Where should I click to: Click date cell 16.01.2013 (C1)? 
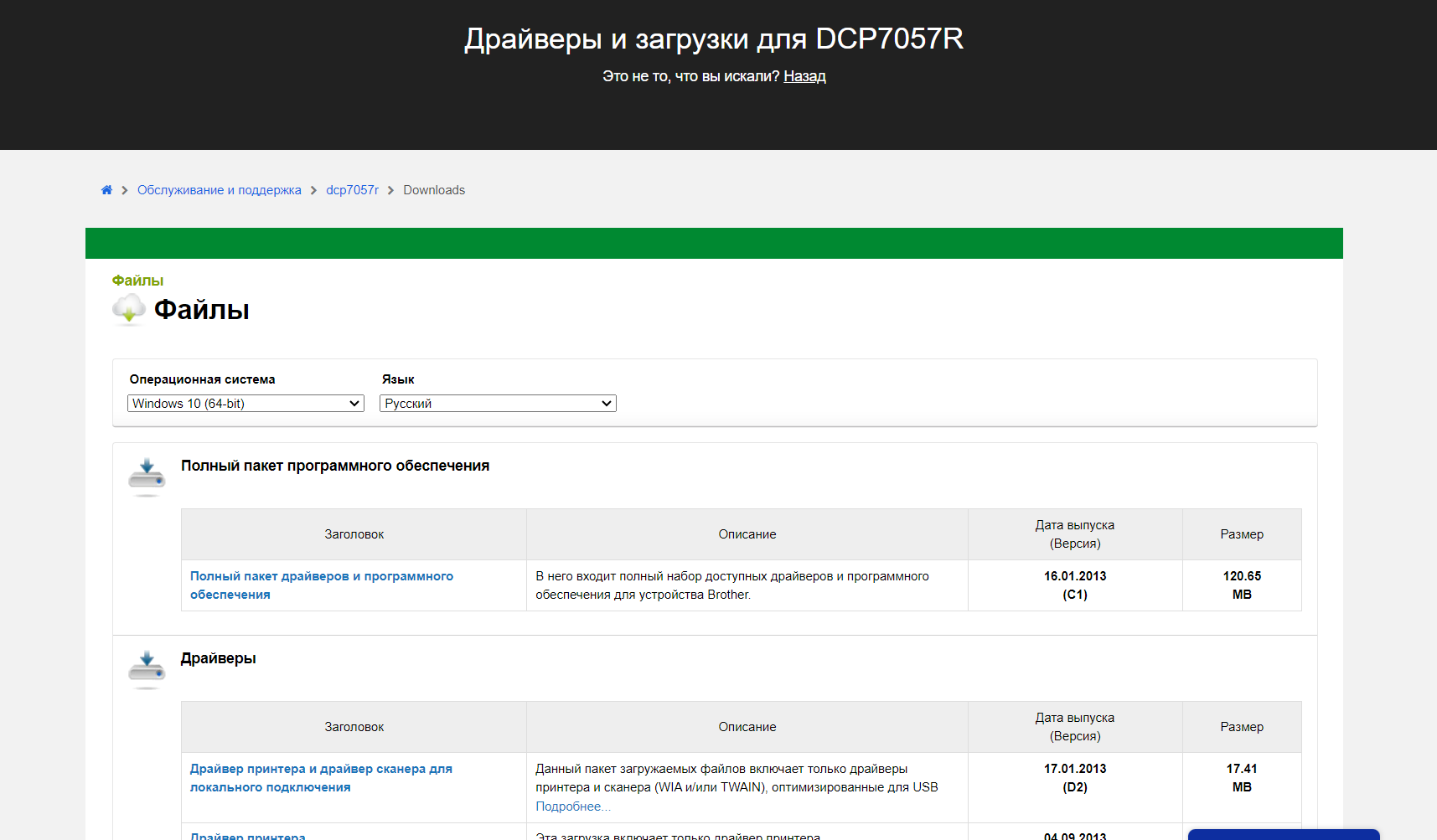(1075, 585)
